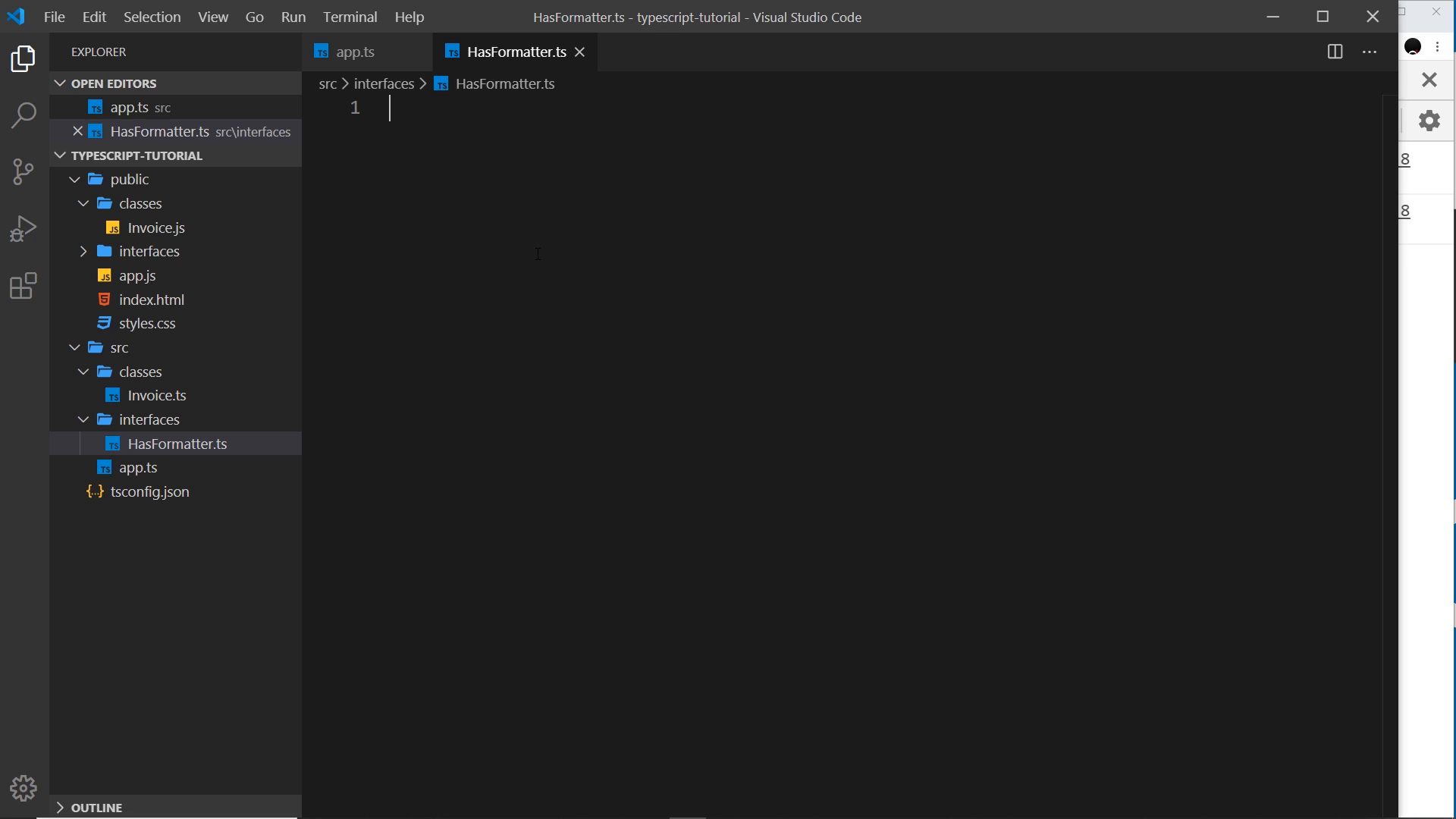This screenshot has height=819, width=1456.
Task: Open the Help menu
Action: (x=409, y=17)
